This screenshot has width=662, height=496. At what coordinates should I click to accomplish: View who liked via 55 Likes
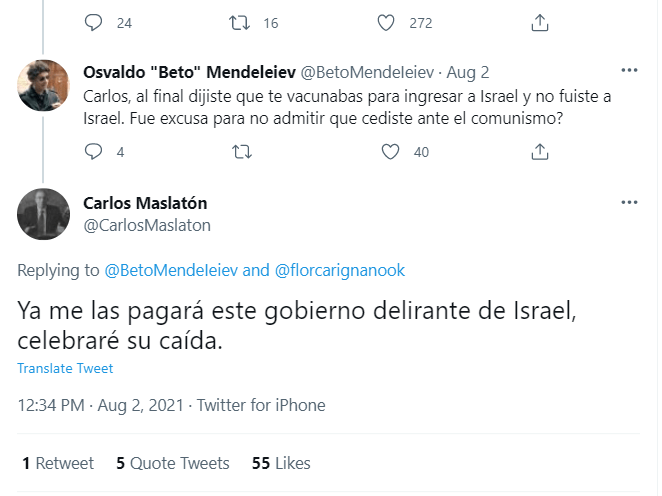281,463
